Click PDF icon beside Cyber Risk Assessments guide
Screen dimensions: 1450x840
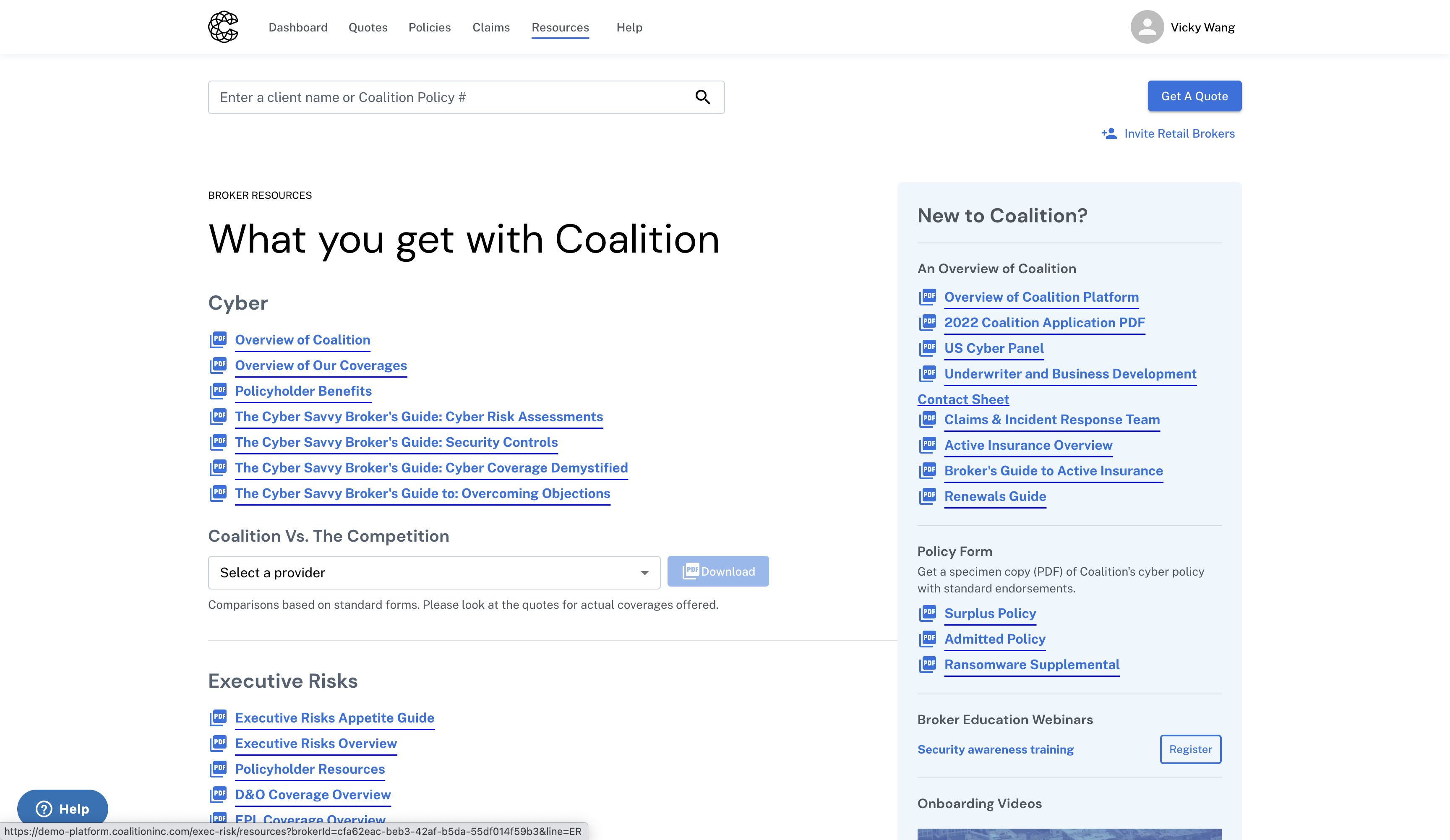[x=218, y=417]
